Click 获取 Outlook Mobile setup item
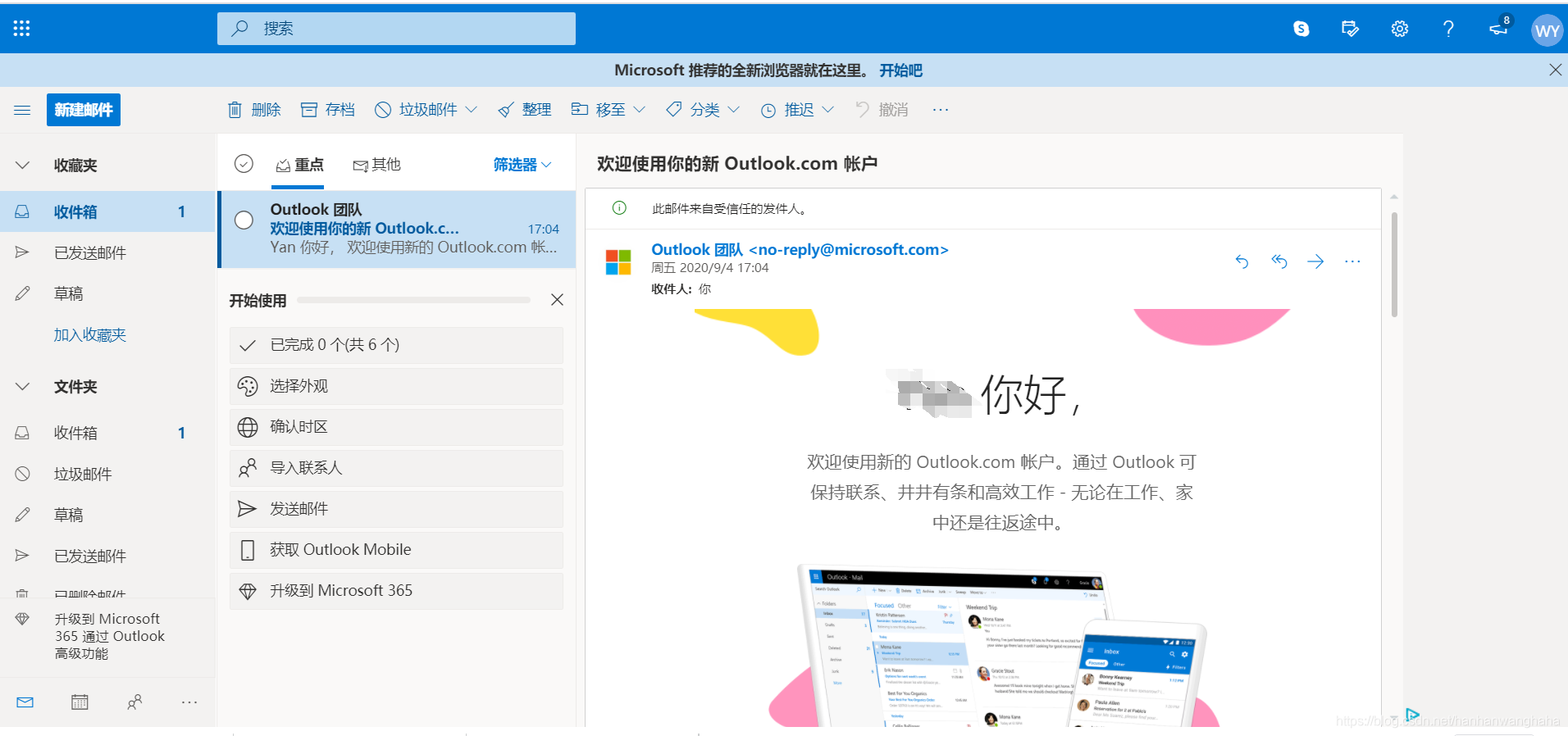Screen dimensions: 1568x736 click(x=396, y=550)
